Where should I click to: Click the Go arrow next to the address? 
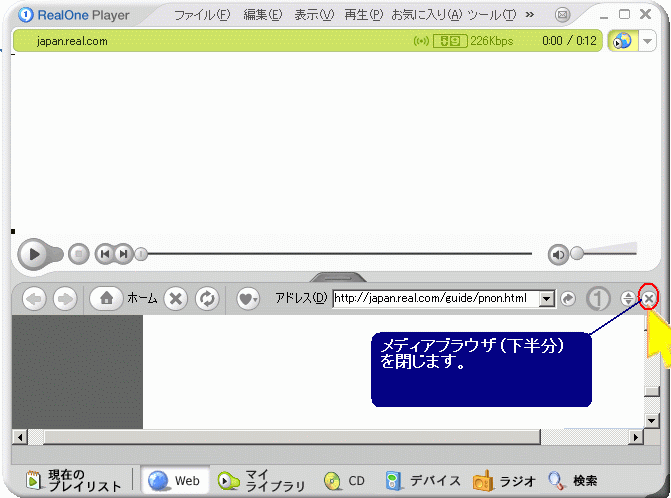568,299
